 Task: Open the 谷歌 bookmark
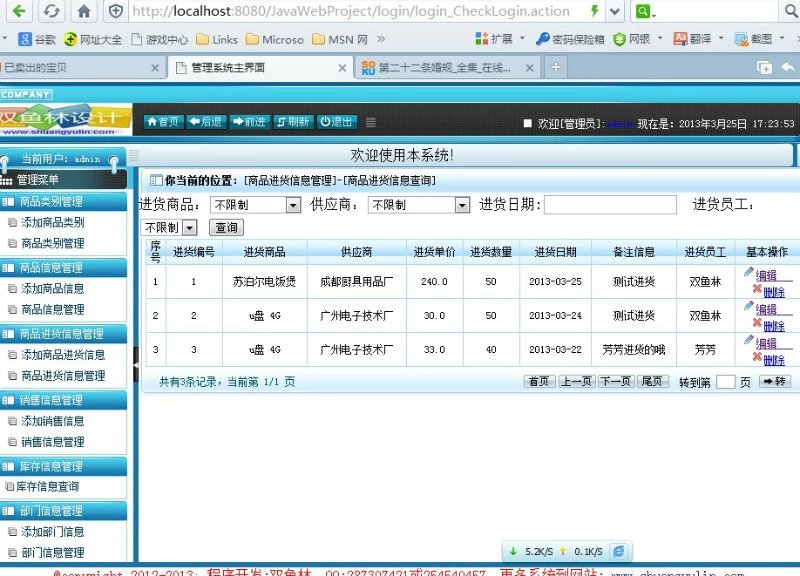(37, 39)
